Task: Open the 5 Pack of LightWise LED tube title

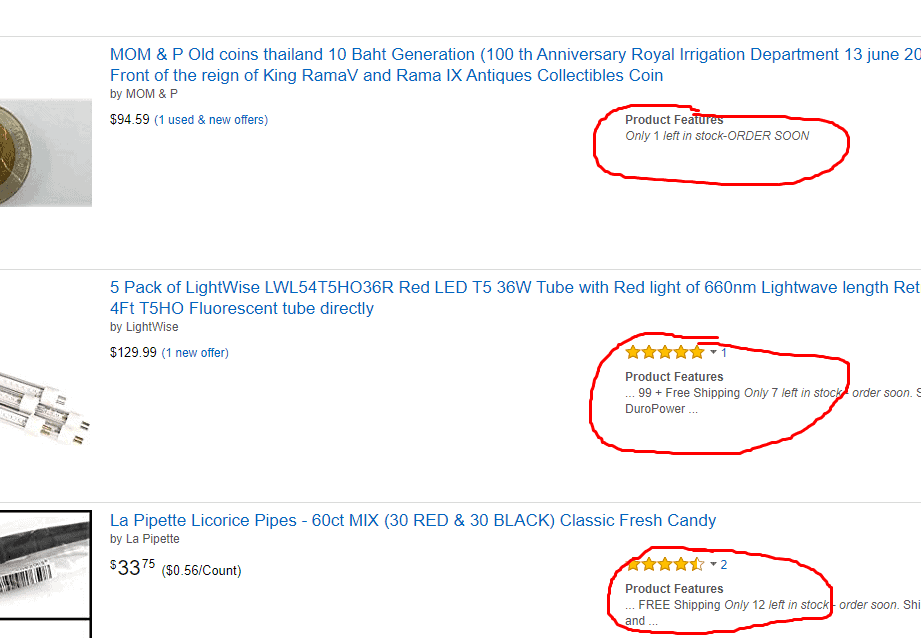Action: tap(515, 298)
